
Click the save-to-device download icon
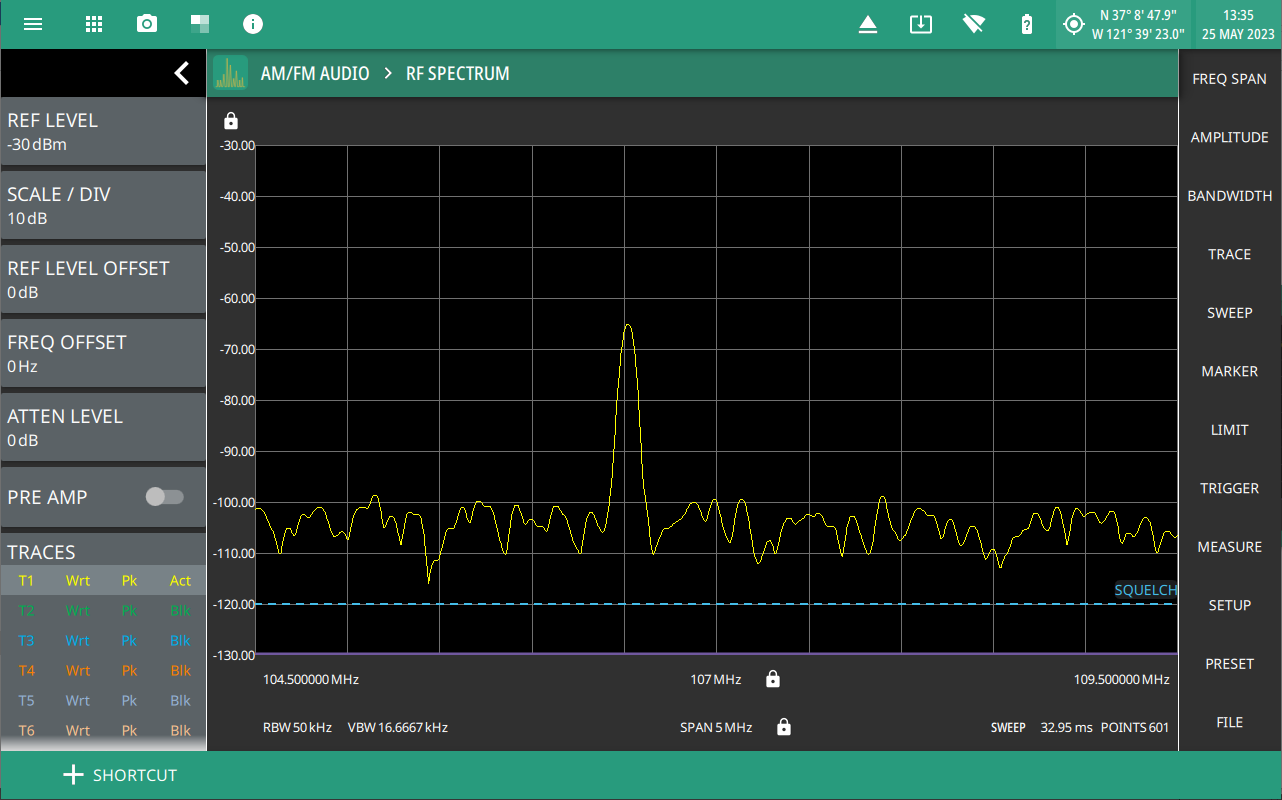(x=921, y=24)
